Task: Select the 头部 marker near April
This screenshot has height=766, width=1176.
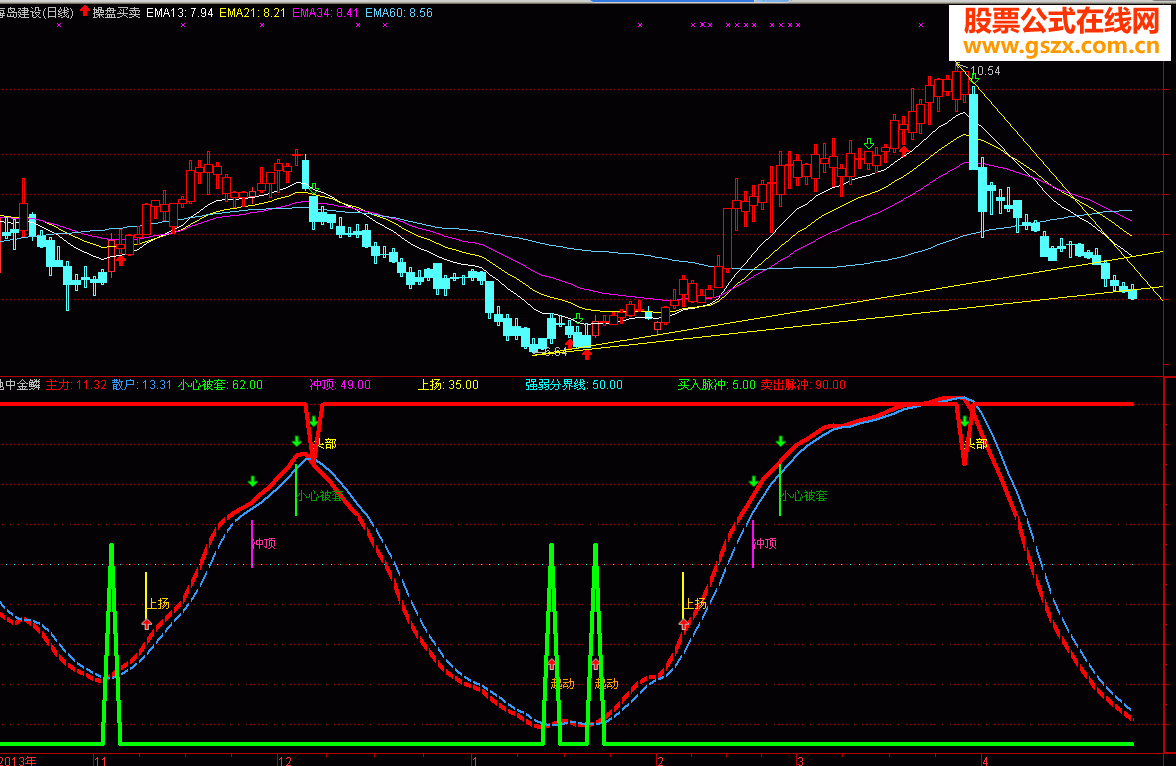Action: [x=974, y=444]
